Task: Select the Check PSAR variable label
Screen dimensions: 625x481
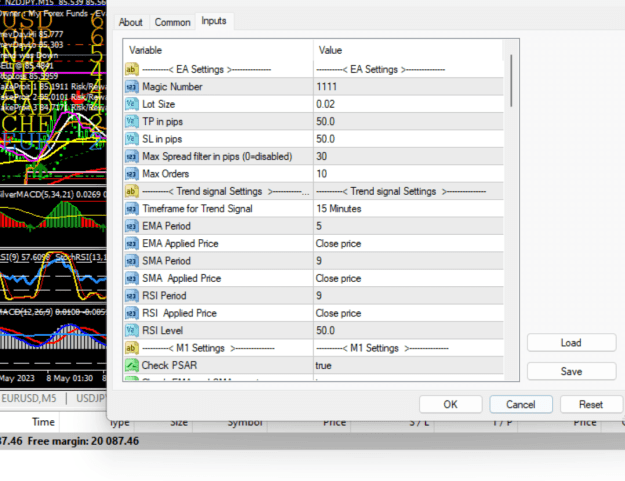Action: coord(169,365)
